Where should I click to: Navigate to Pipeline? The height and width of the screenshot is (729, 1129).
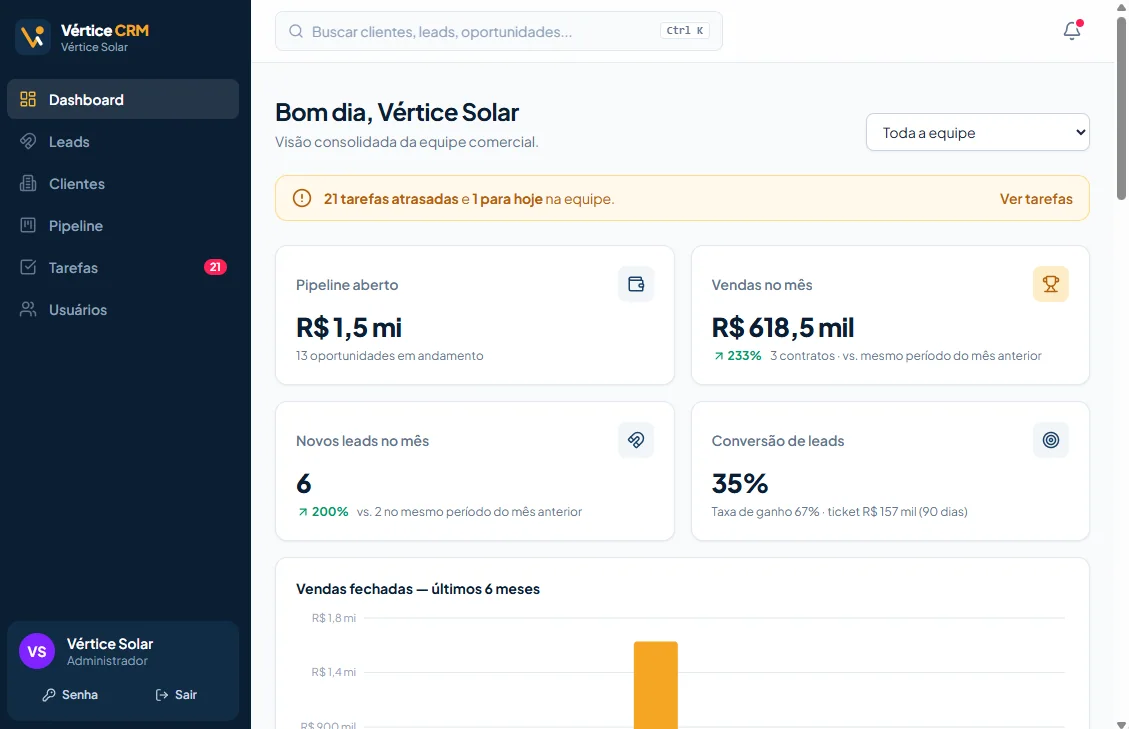point(123,225)
